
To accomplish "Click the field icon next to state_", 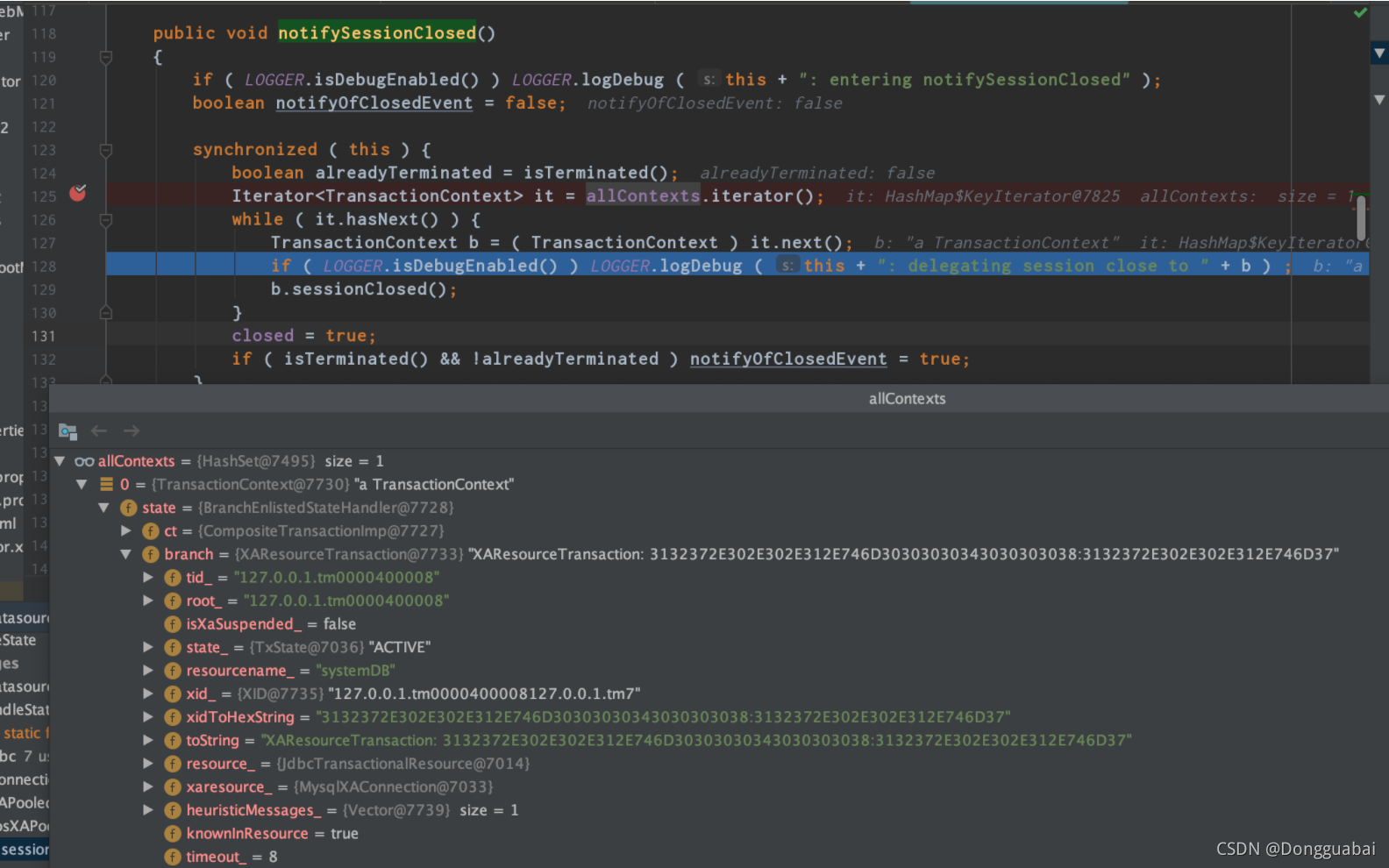I will [173, 647].
